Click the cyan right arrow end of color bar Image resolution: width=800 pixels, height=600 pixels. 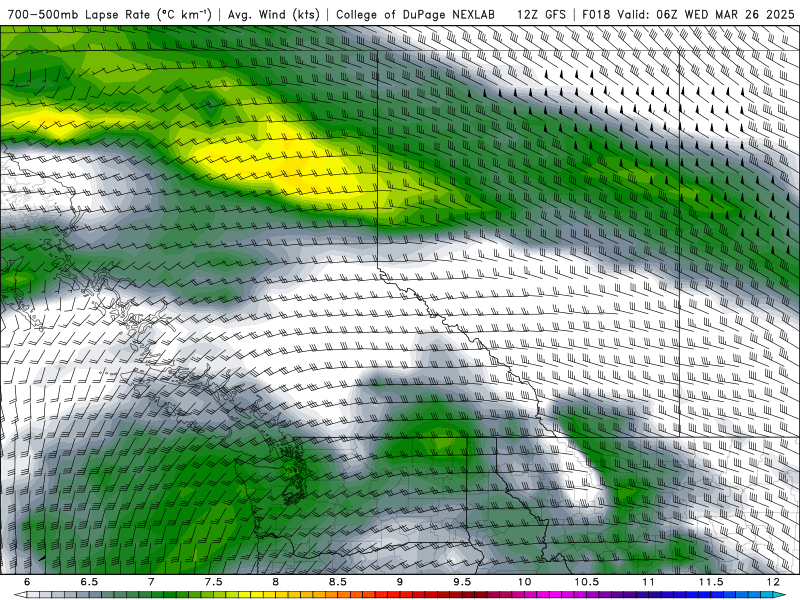tap(781, 594)
